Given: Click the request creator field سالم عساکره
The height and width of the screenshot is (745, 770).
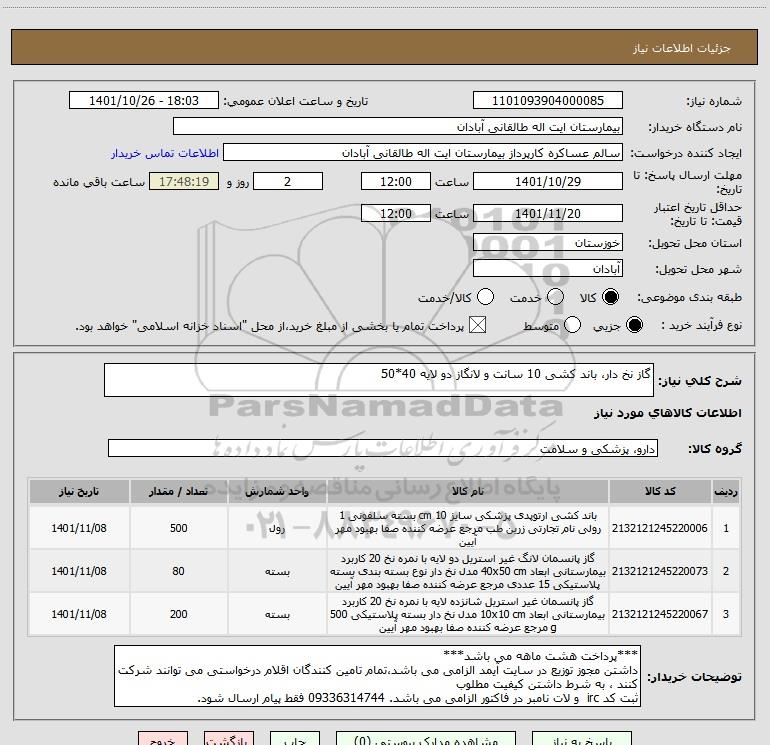Looking at the screenshot, I should coord(423,153).
